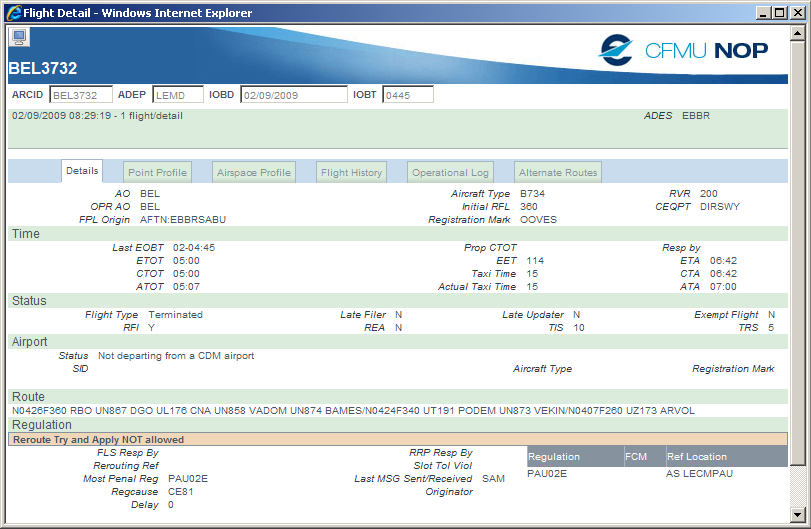Click the scrollbar up arrow

pos(797,34)
